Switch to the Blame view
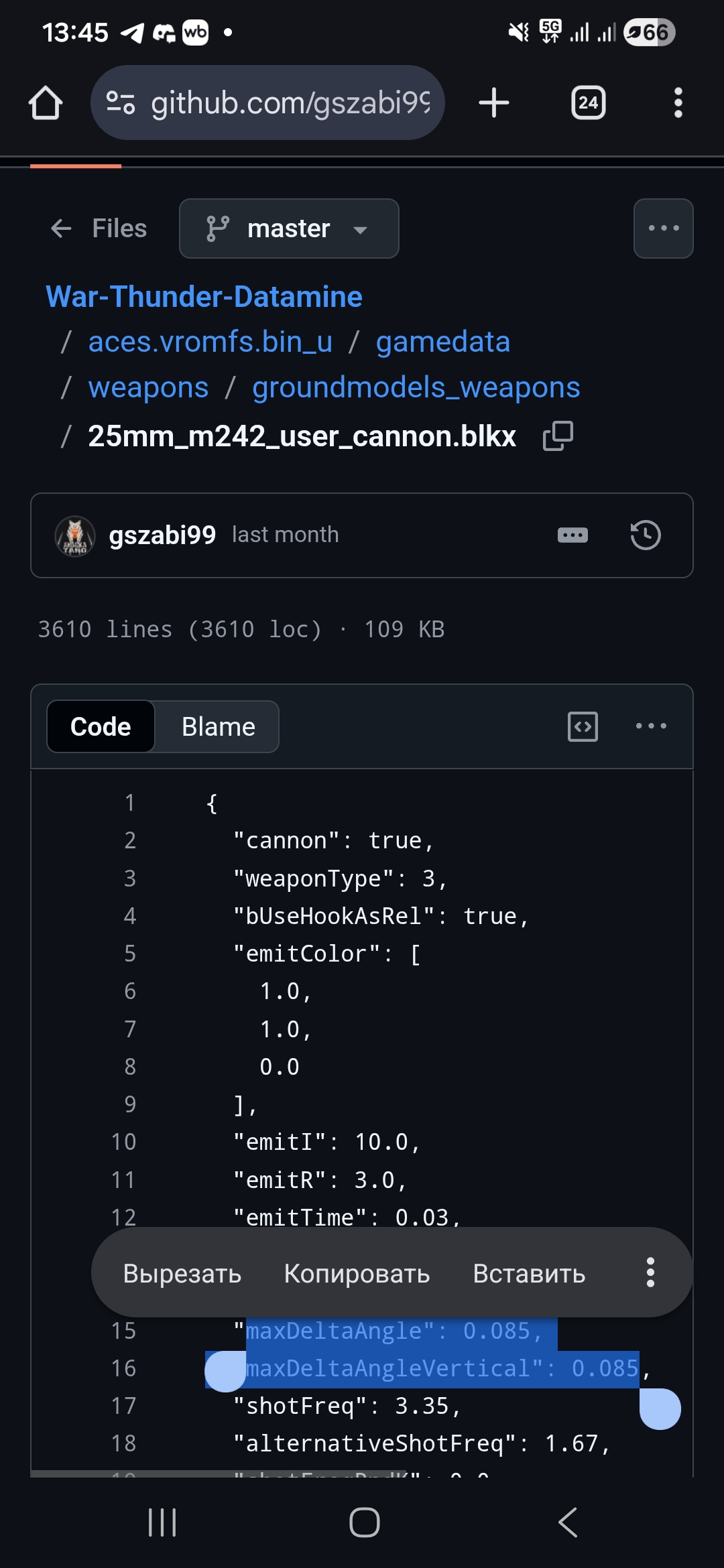 pyautogui.click(x=218, y=726)
